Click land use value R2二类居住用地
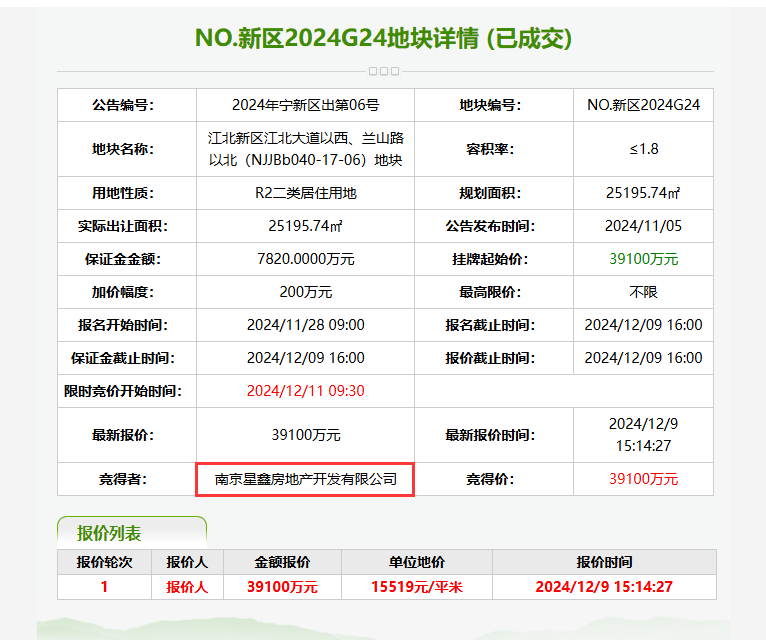The width and height of the screenshot is (766, 640). click(305, 193)
